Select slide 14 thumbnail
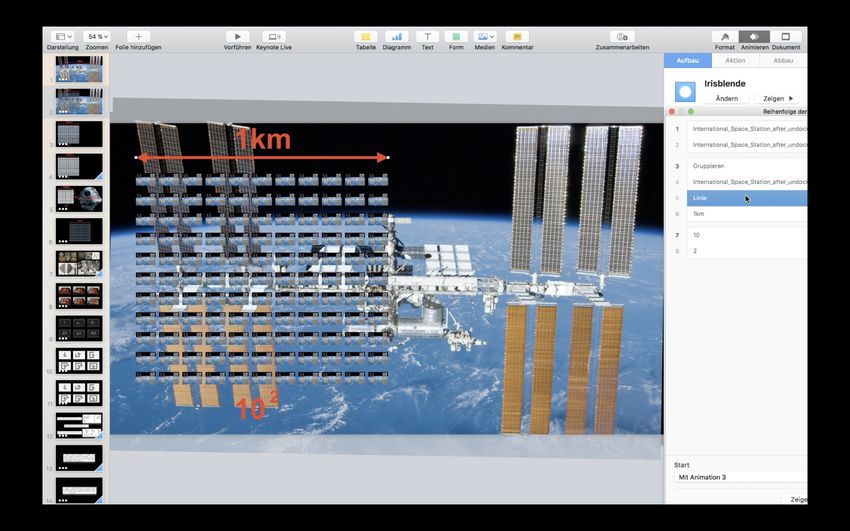 [x=79, y=490]
